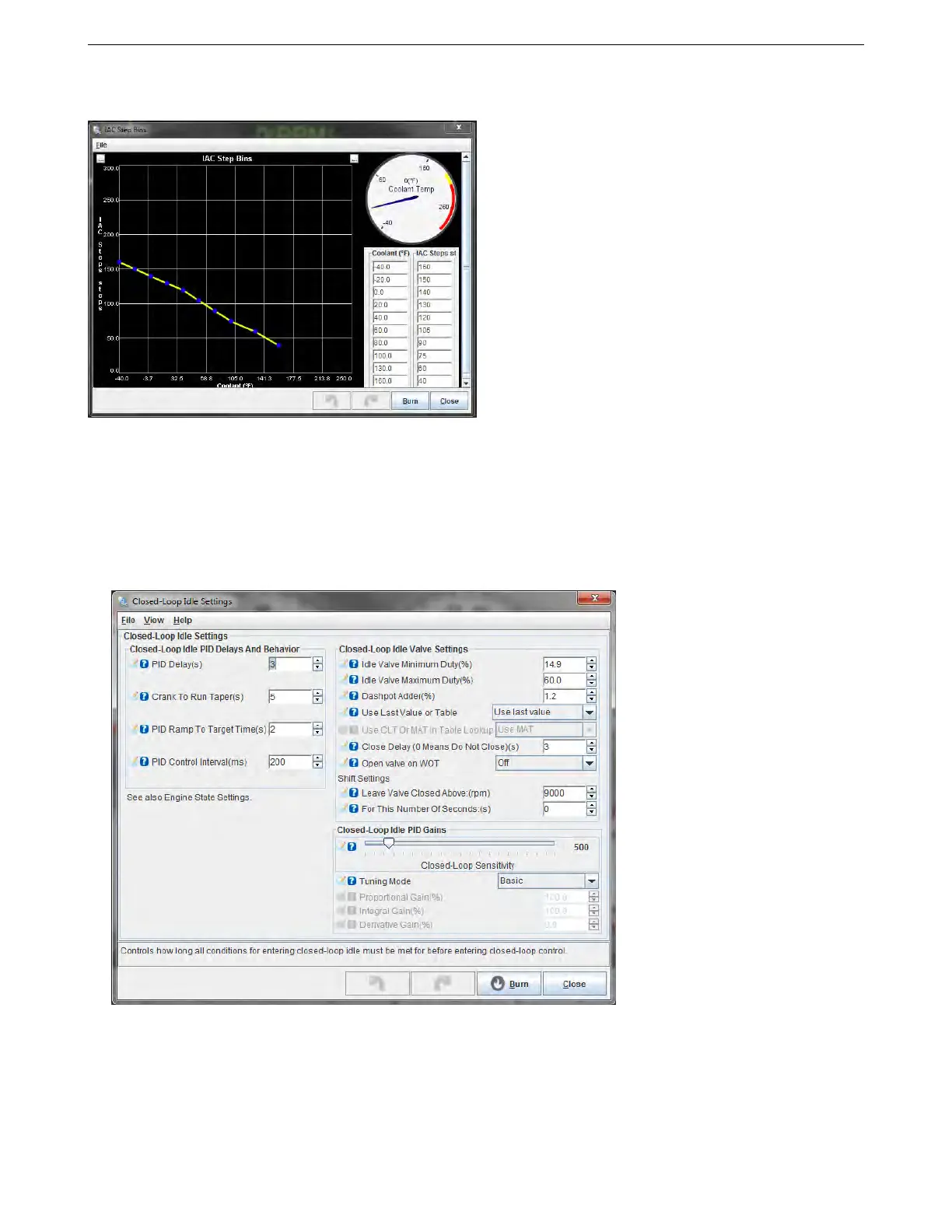Click the undo arrow in IAC Step Bins window
The height and width of the screenshot is (1232, 952).
331,401
